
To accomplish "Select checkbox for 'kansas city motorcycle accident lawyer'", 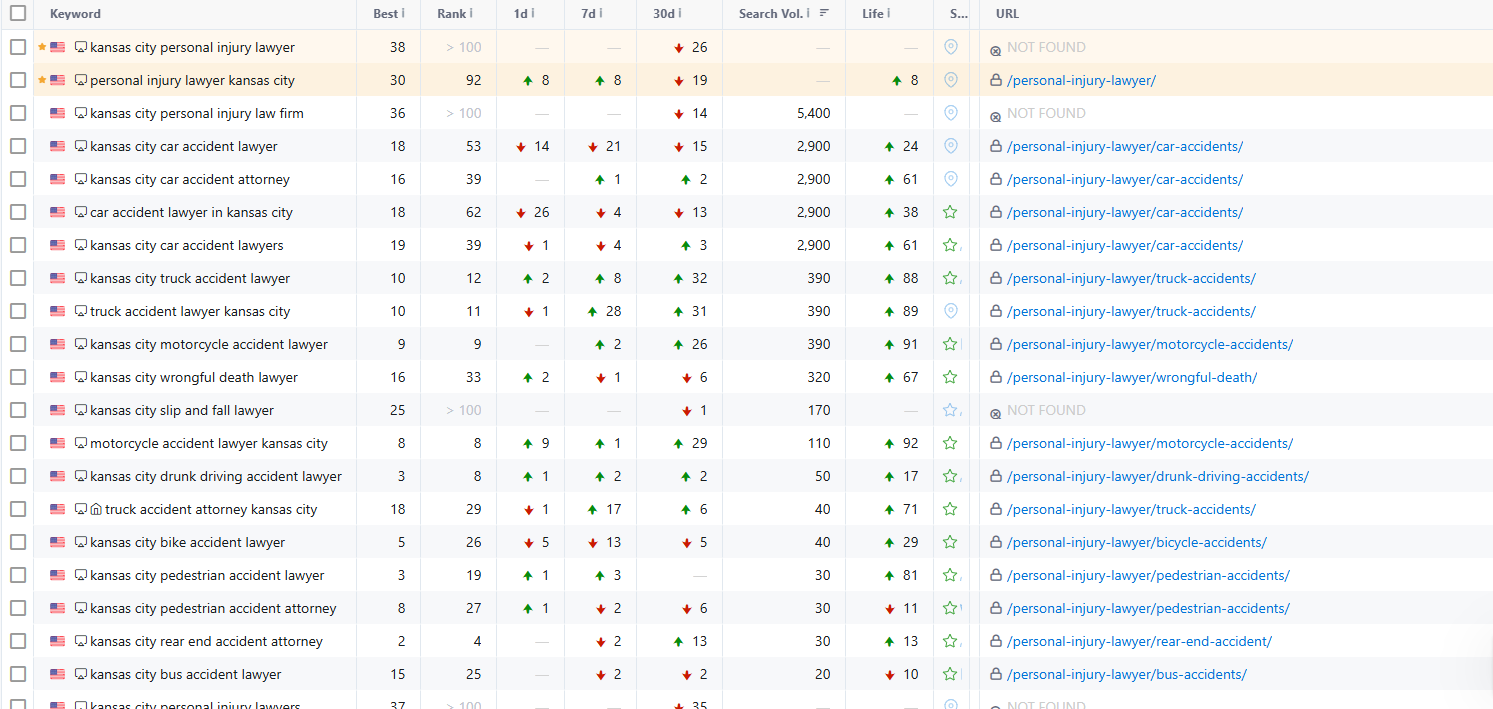I will [x=18, y=344].
